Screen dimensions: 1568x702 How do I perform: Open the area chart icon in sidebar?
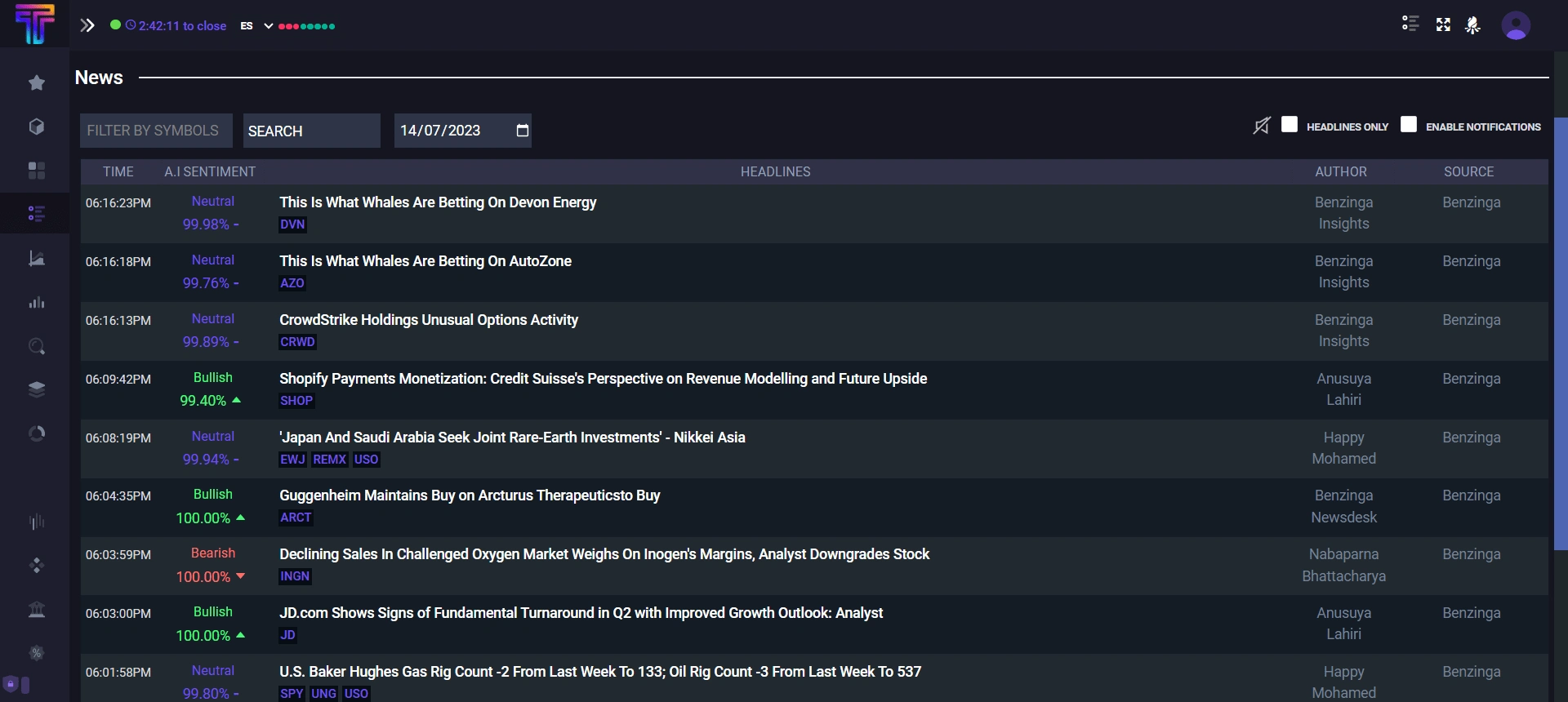coord(36,258)
